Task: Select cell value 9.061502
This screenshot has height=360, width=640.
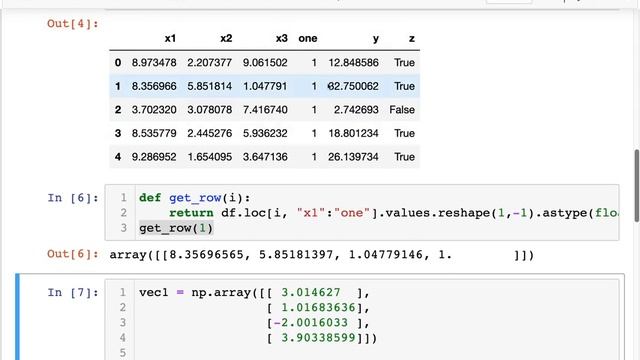Action: pyautogui.click(x=265, y=62)
